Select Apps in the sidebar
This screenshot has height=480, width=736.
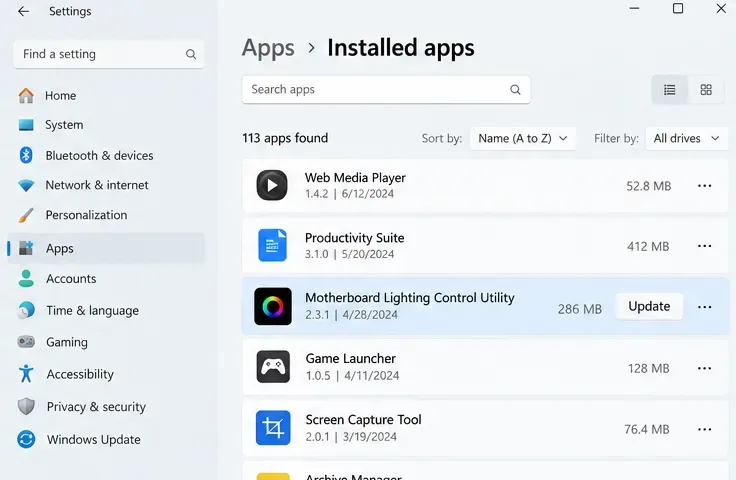(x=107, y=248)
